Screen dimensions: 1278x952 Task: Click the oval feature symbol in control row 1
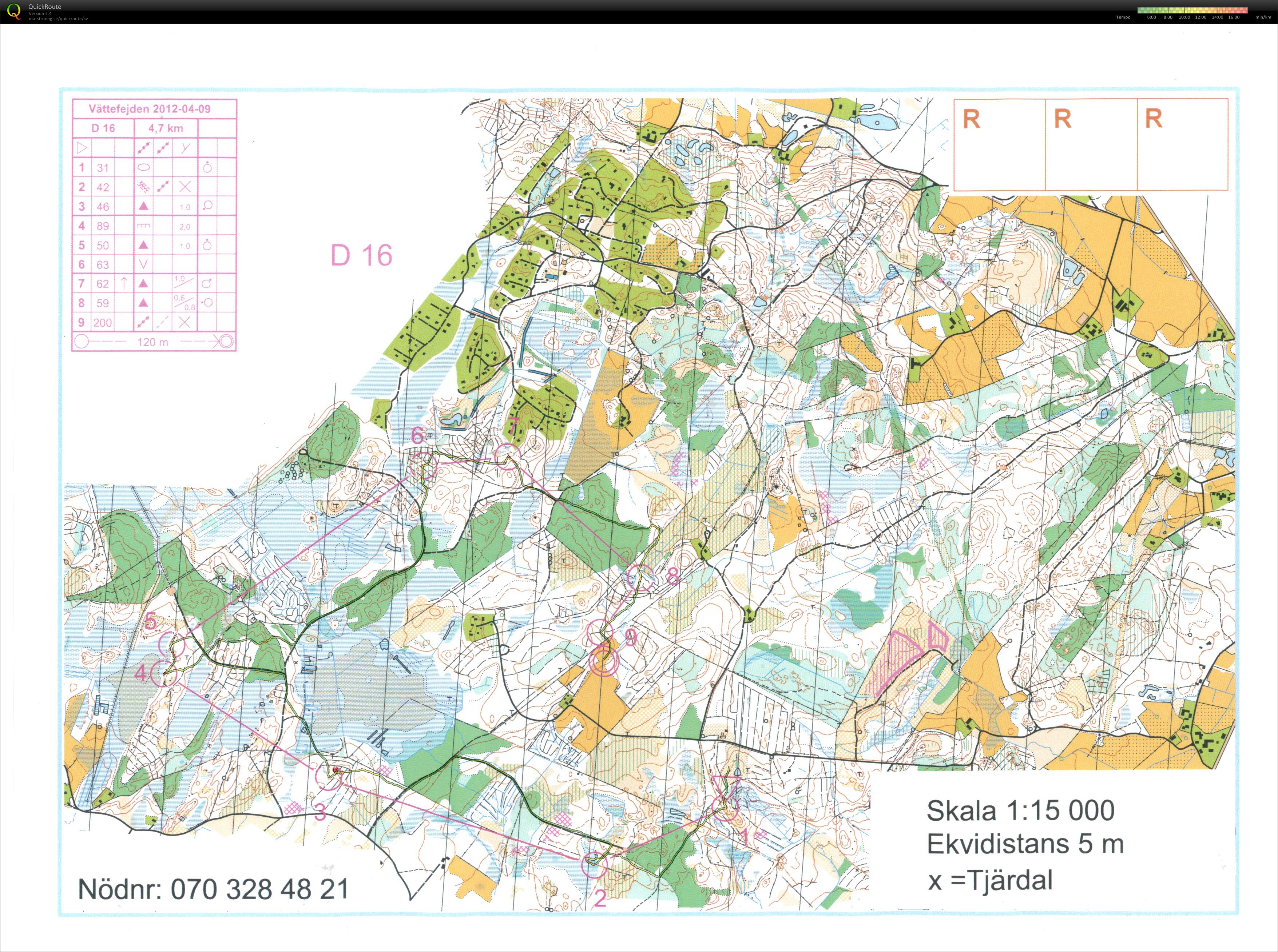143,168
